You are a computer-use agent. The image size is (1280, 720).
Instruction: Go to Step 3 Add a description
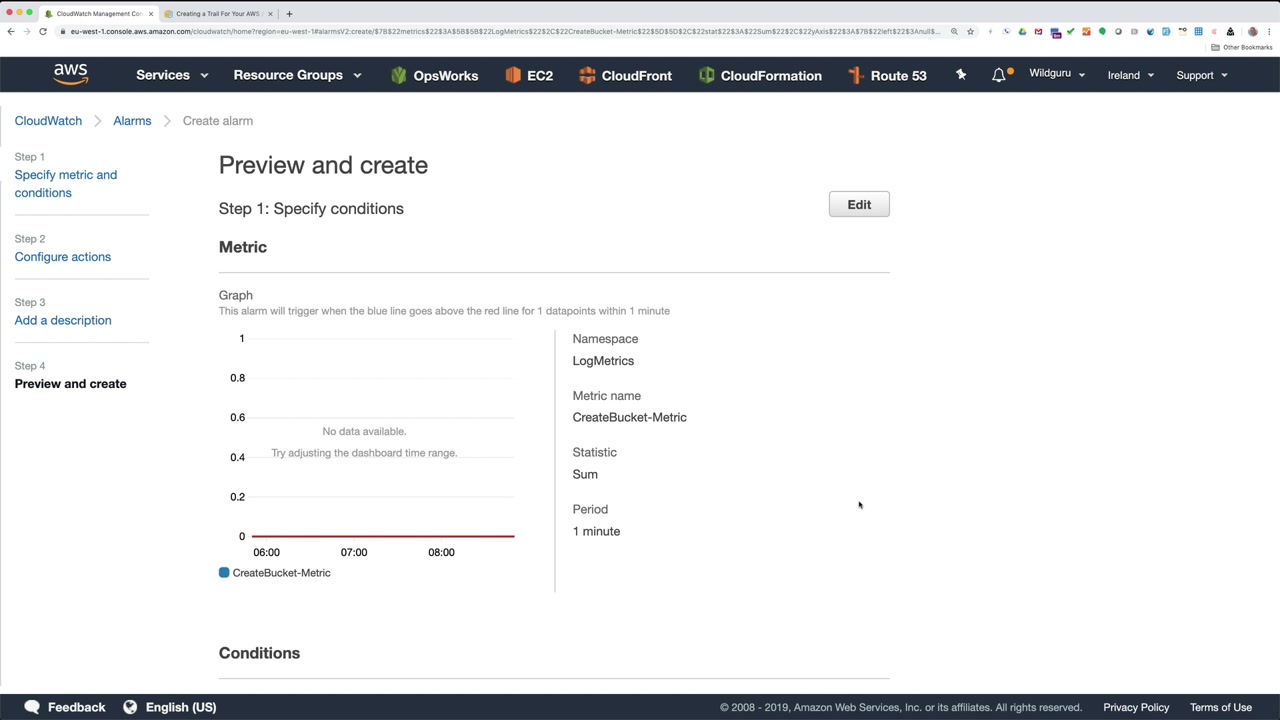tap(63, 320)
